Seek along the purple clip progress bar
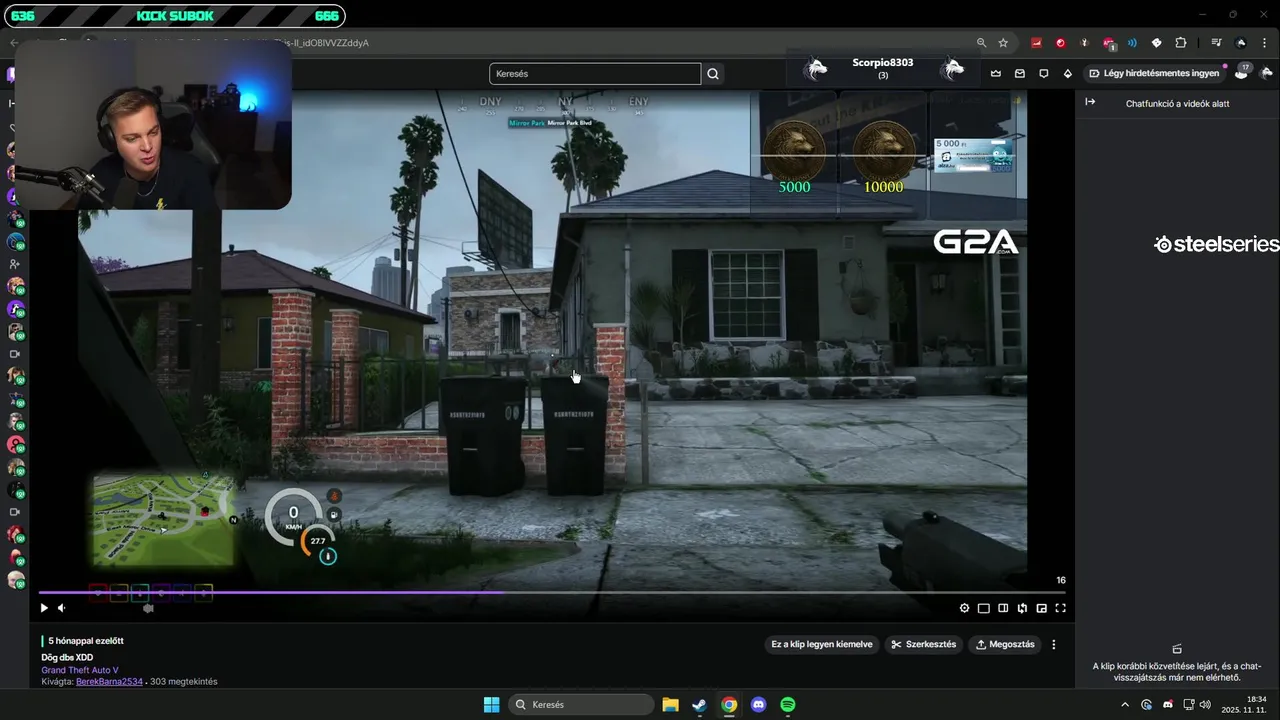1280x720 pixels. click(552, 593)
